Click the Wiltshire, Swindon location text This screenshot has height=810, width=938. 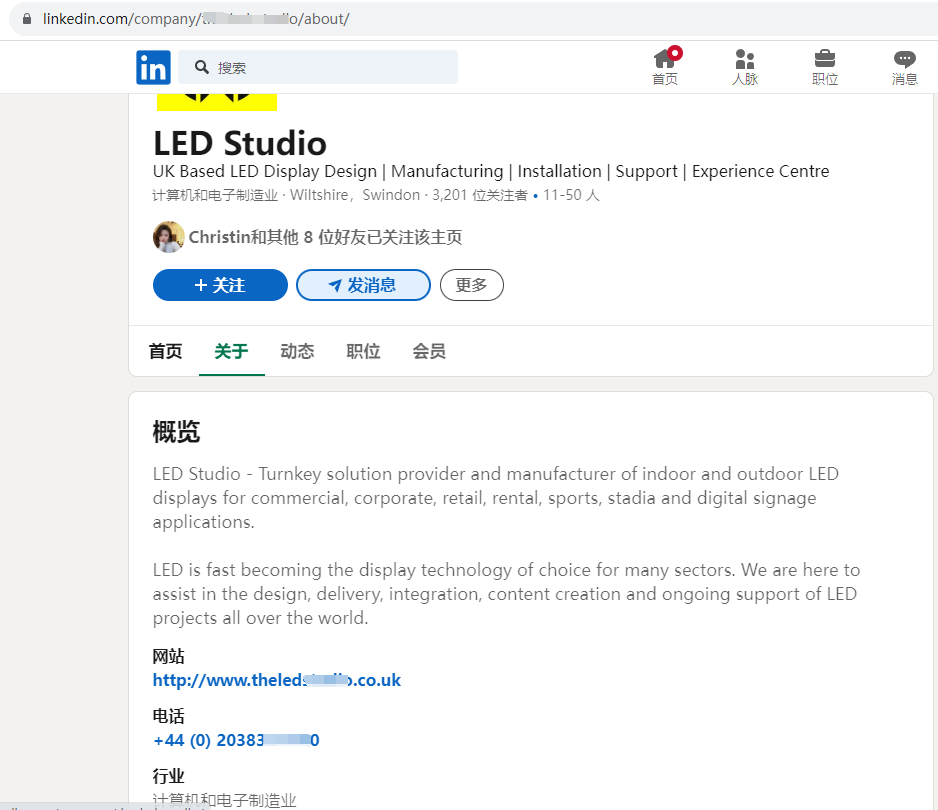click(x=355, y=195)
